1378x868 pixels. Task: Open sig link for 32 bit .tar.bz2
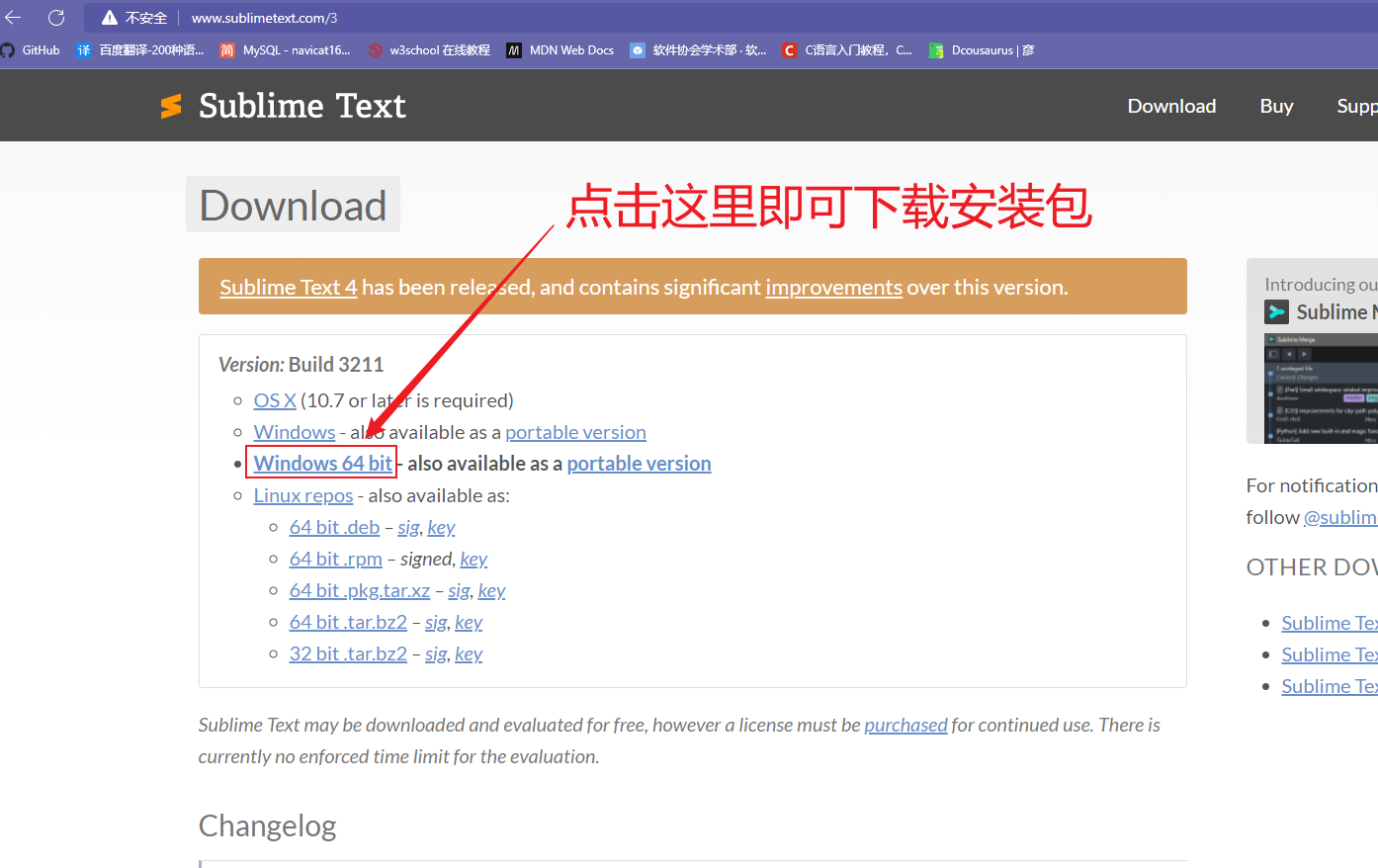tap(436, 653)
